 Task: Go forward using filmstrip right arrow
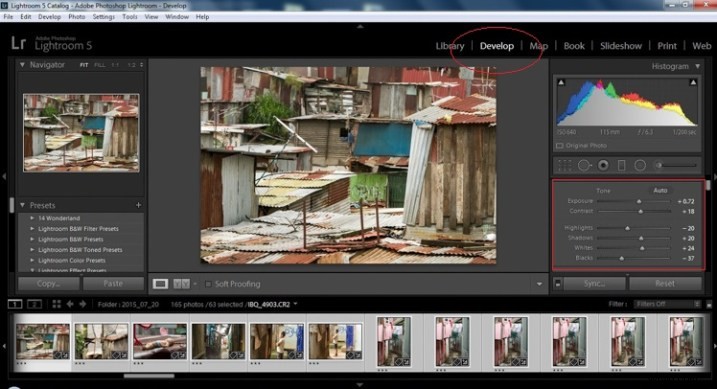pos(83,304)
